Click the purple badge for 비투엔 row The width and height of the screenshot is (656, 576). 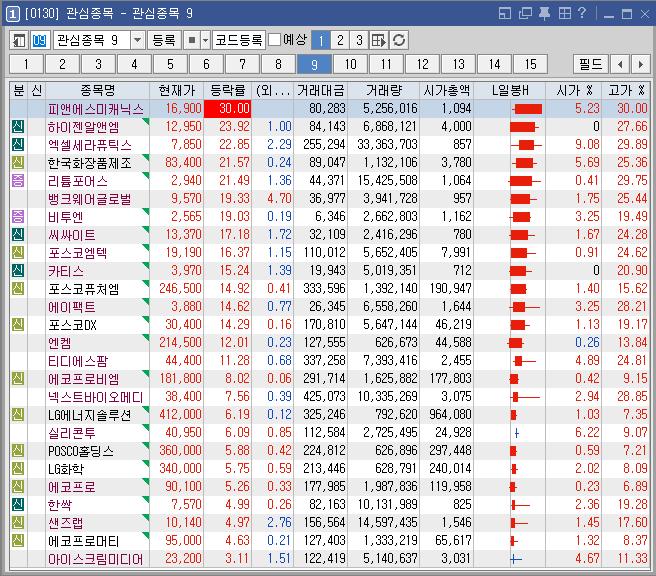click(18, 216)
